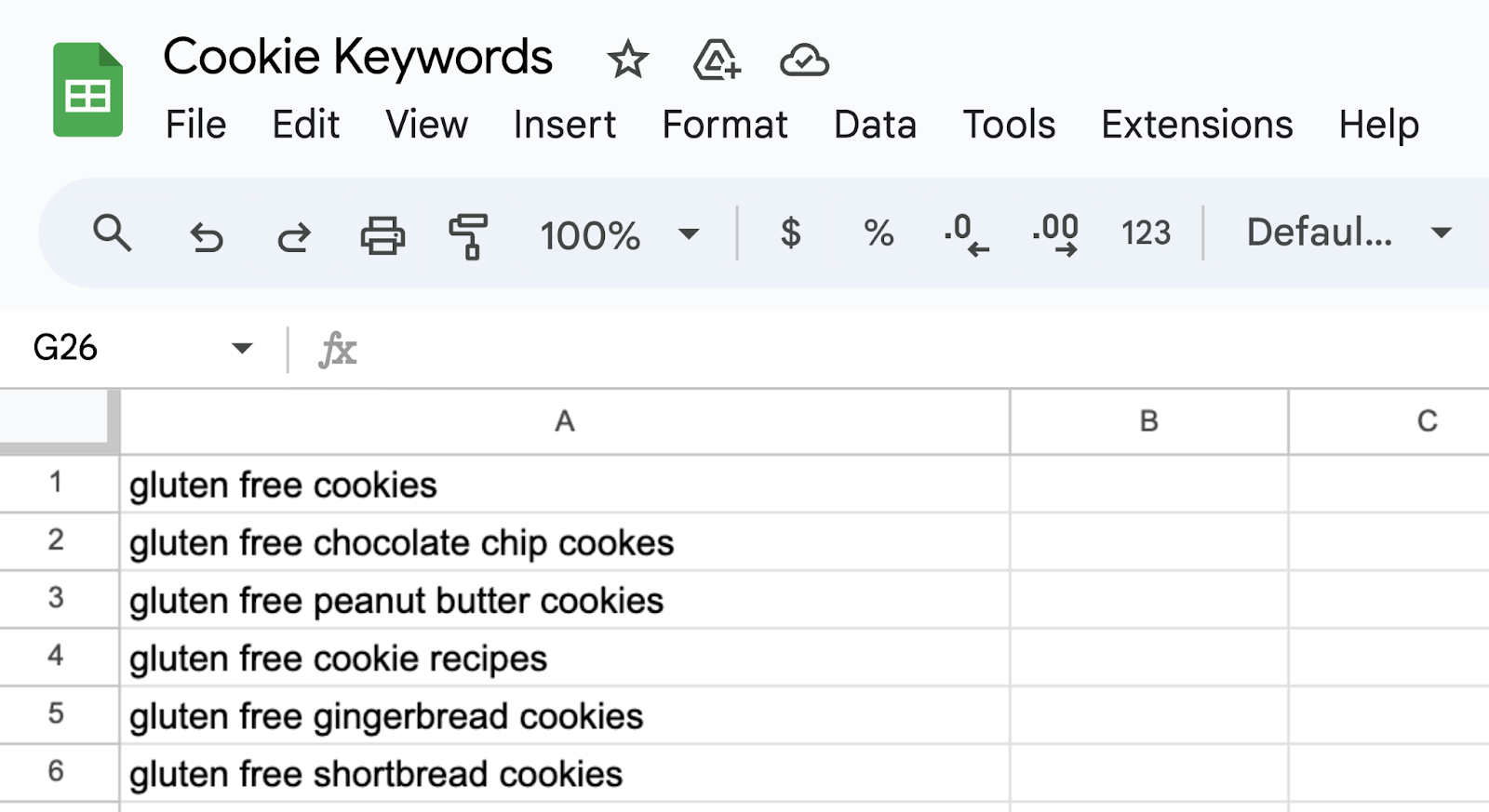Viewport: 1489px width, 812px height.
Task: Click inside the formula bar
Action: coord(651,350)
